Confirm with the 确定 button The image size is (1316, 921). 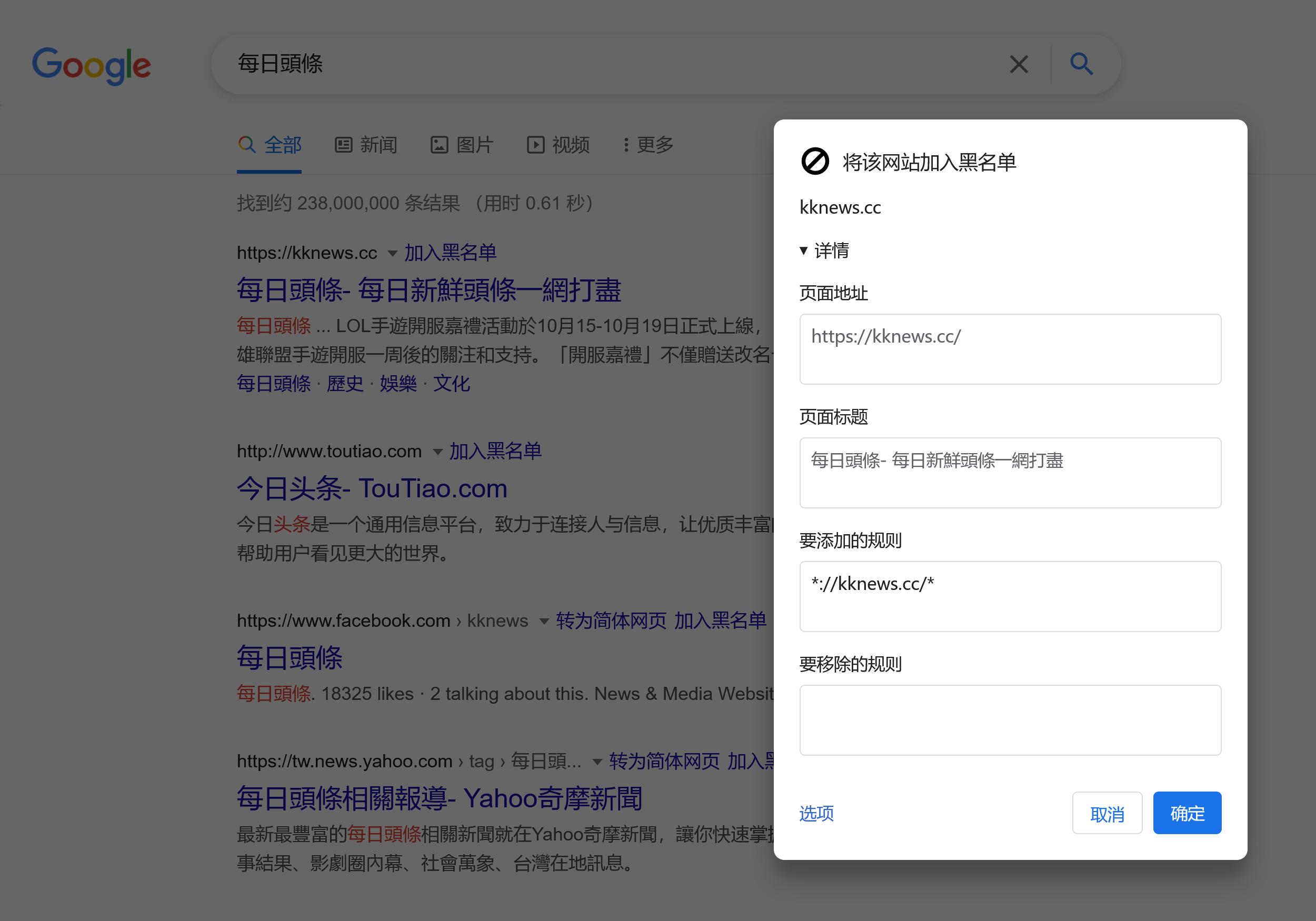point(1187,813)
